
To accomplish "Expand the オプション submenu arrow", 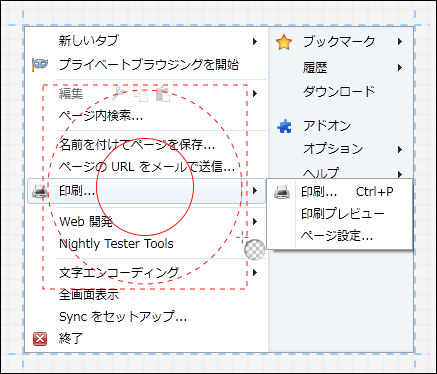I will (400, 149).
